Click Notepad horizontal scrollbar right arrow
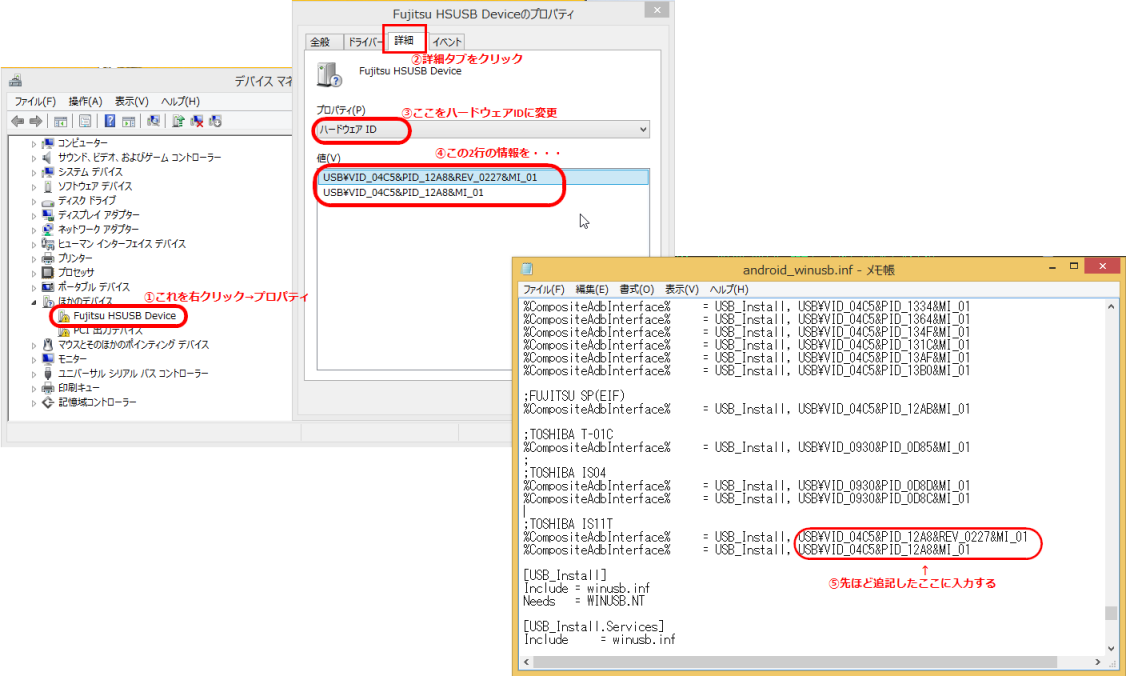 point(1097,662)
